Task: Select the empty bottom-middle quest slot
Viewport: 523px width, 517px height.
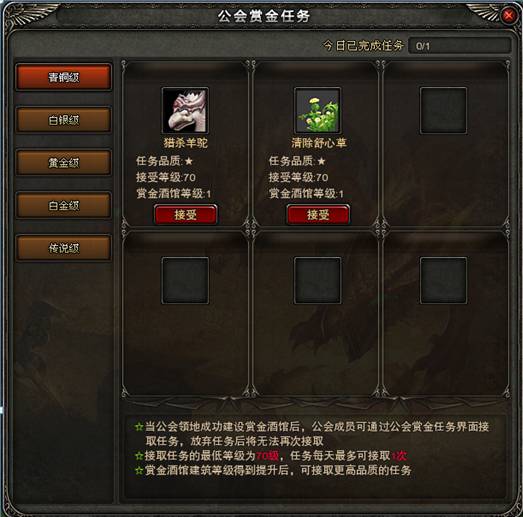Action: pos(318,280)
